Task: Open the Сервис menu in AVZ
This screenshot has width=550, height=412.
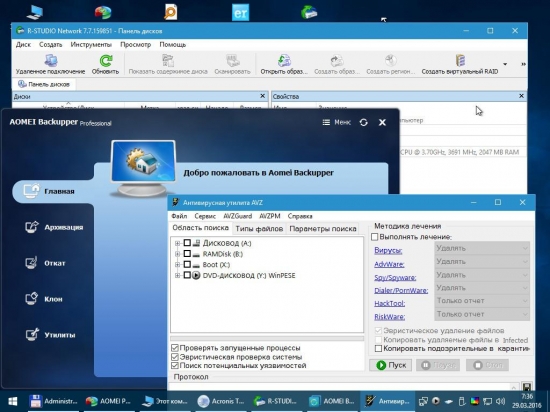Action: pos(205,216)
